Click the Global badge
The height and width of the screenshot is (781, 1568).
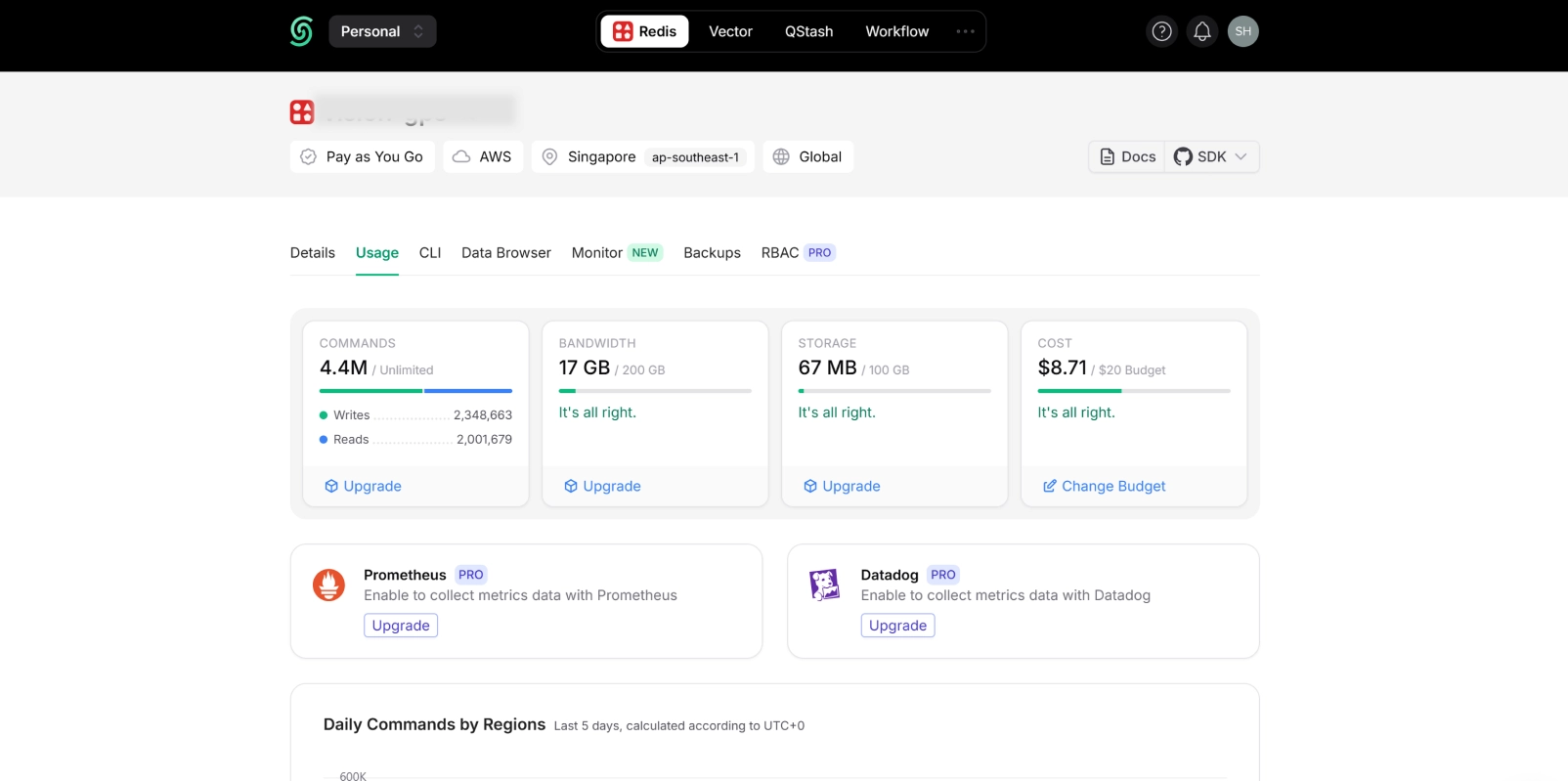coord(807,156)
